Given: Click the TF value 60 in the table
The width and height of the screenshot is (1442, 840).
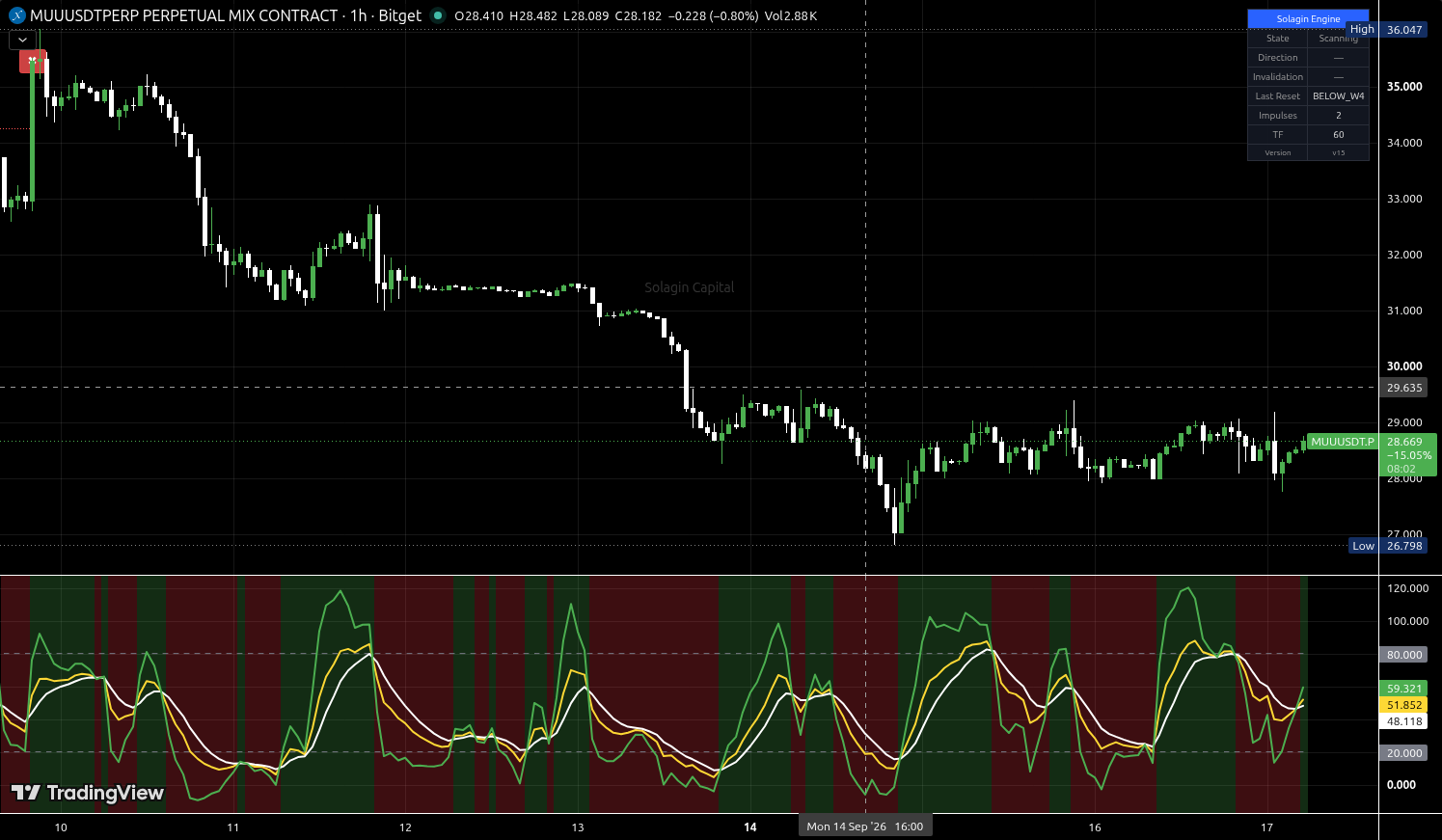Looking at the screenshot, I should pos(1338,135).
